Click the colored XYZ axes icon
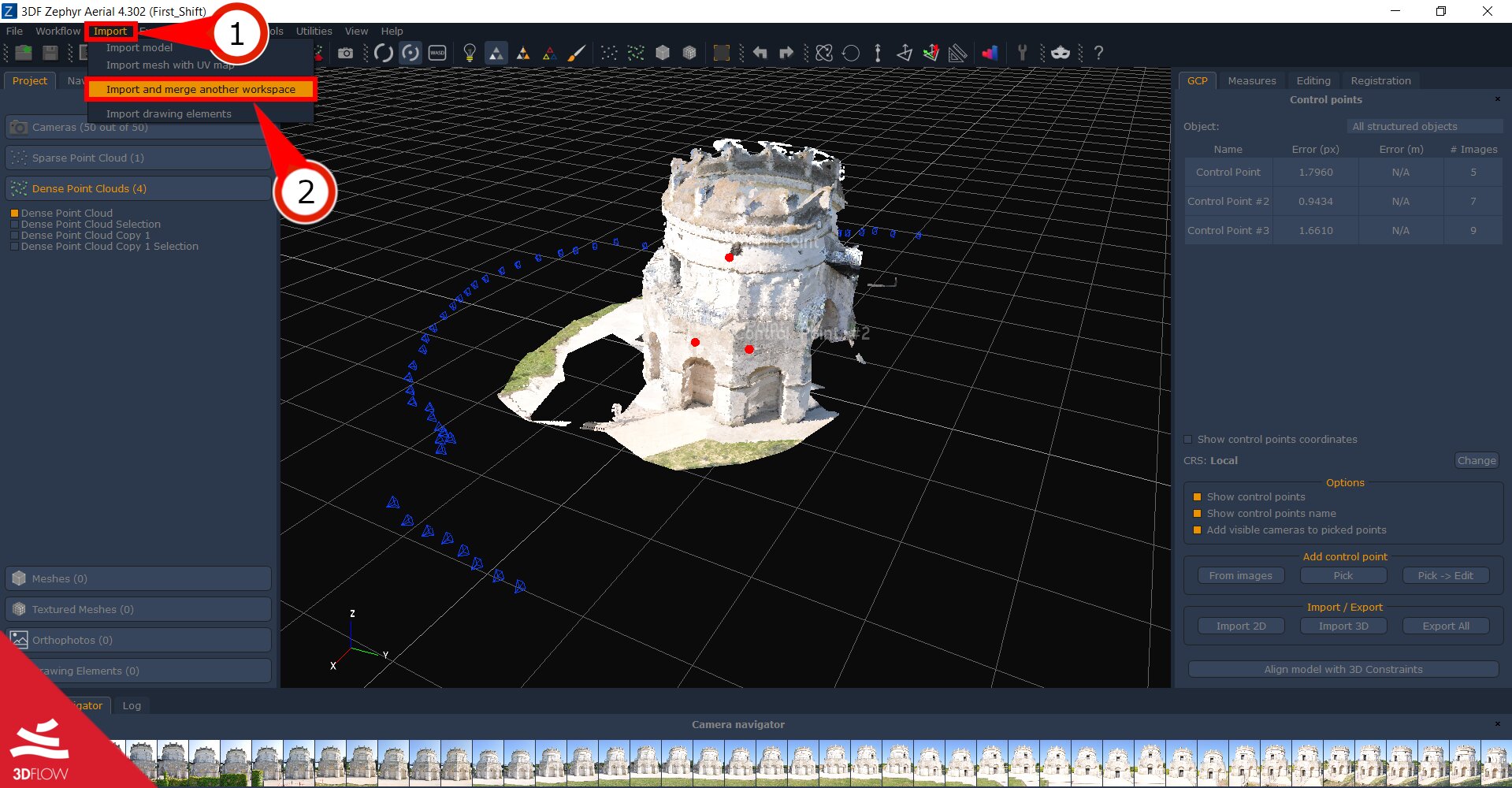The image size is (1512, 788). coord(931,53)
